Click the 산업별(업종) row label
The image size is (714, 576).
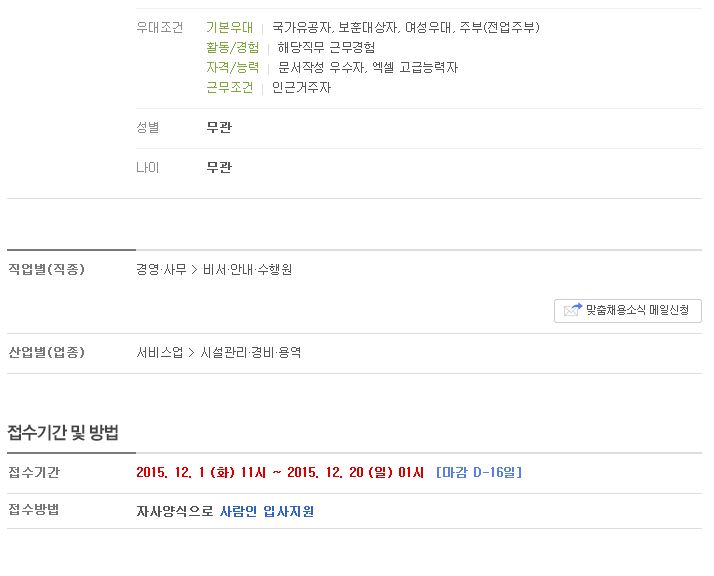pos(46,352)
